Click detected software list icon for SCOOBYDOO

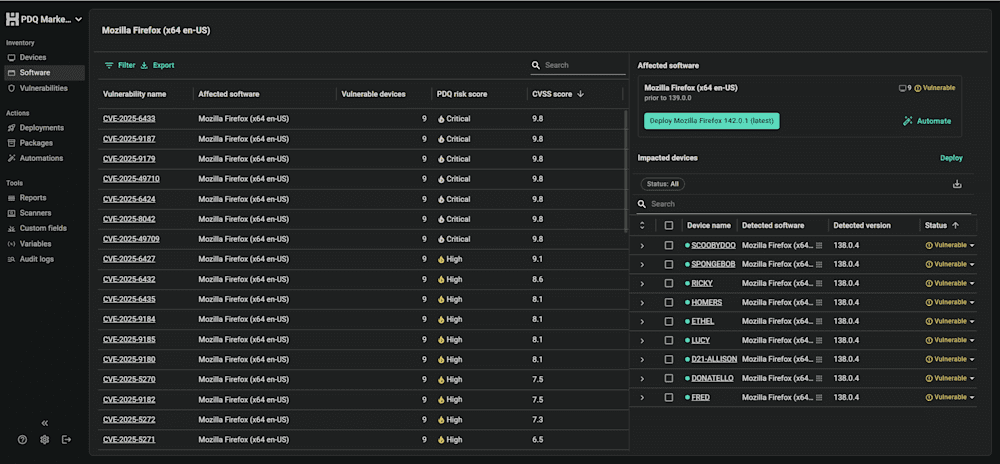point(819,245)
